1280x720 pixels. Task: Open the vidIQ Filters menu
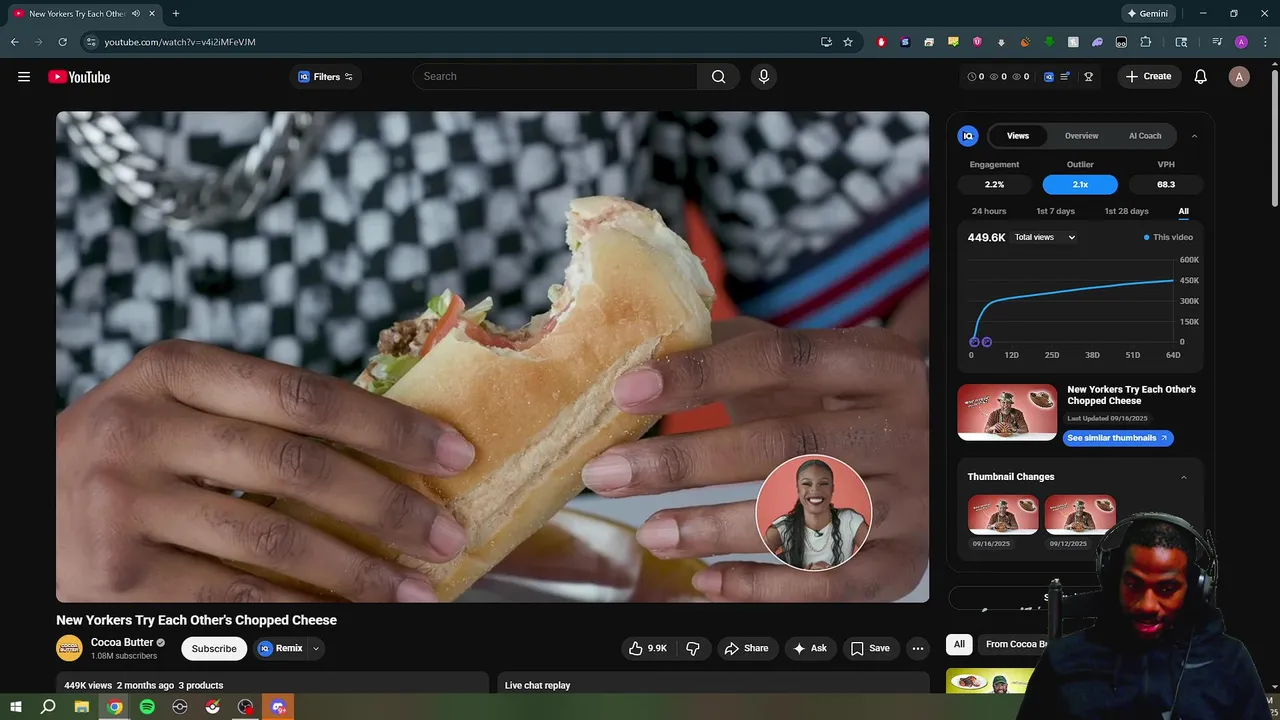pyautogui.click(x=326, y=77)
